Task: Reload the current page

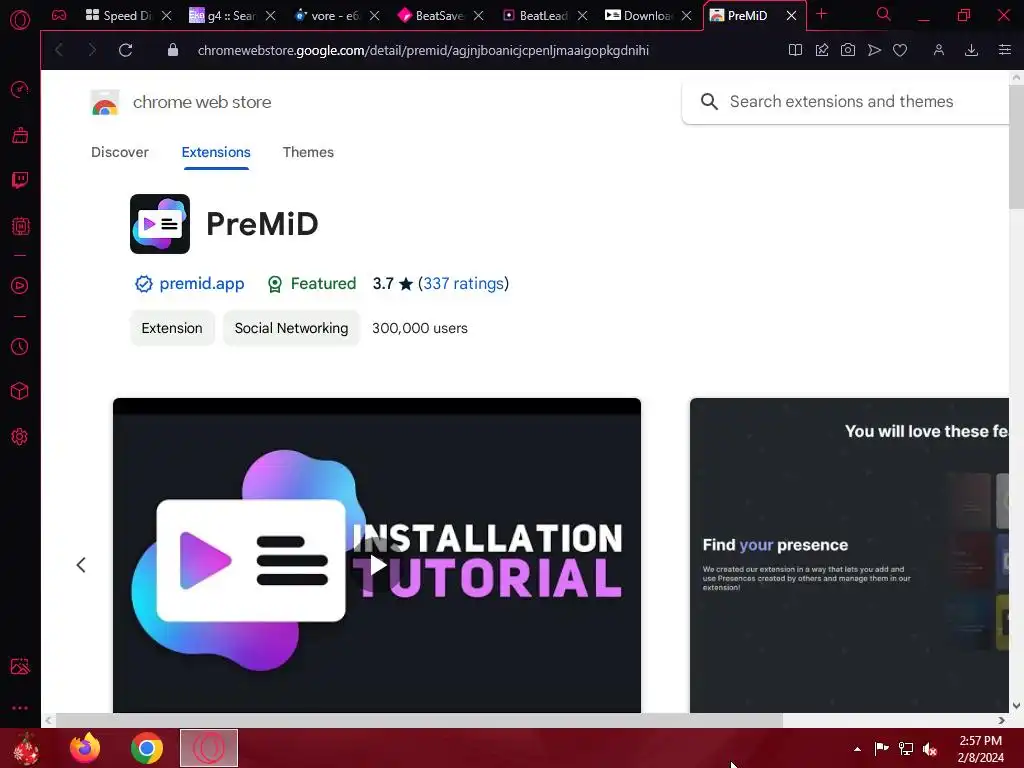Action: (x=125, y=50)
